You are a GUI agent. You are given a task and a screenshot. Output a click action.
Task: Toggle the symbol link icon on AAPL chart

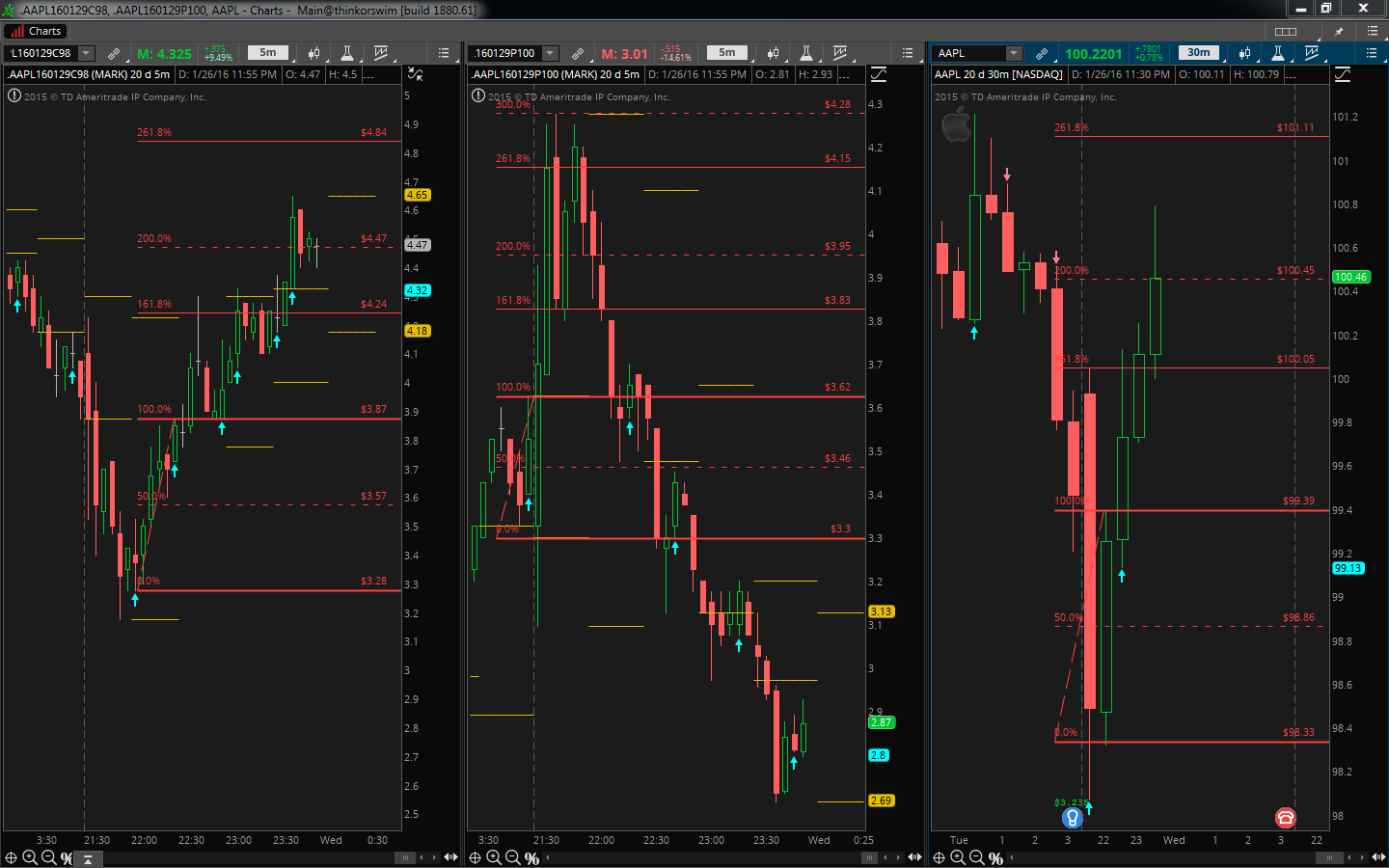point(1042,53)
